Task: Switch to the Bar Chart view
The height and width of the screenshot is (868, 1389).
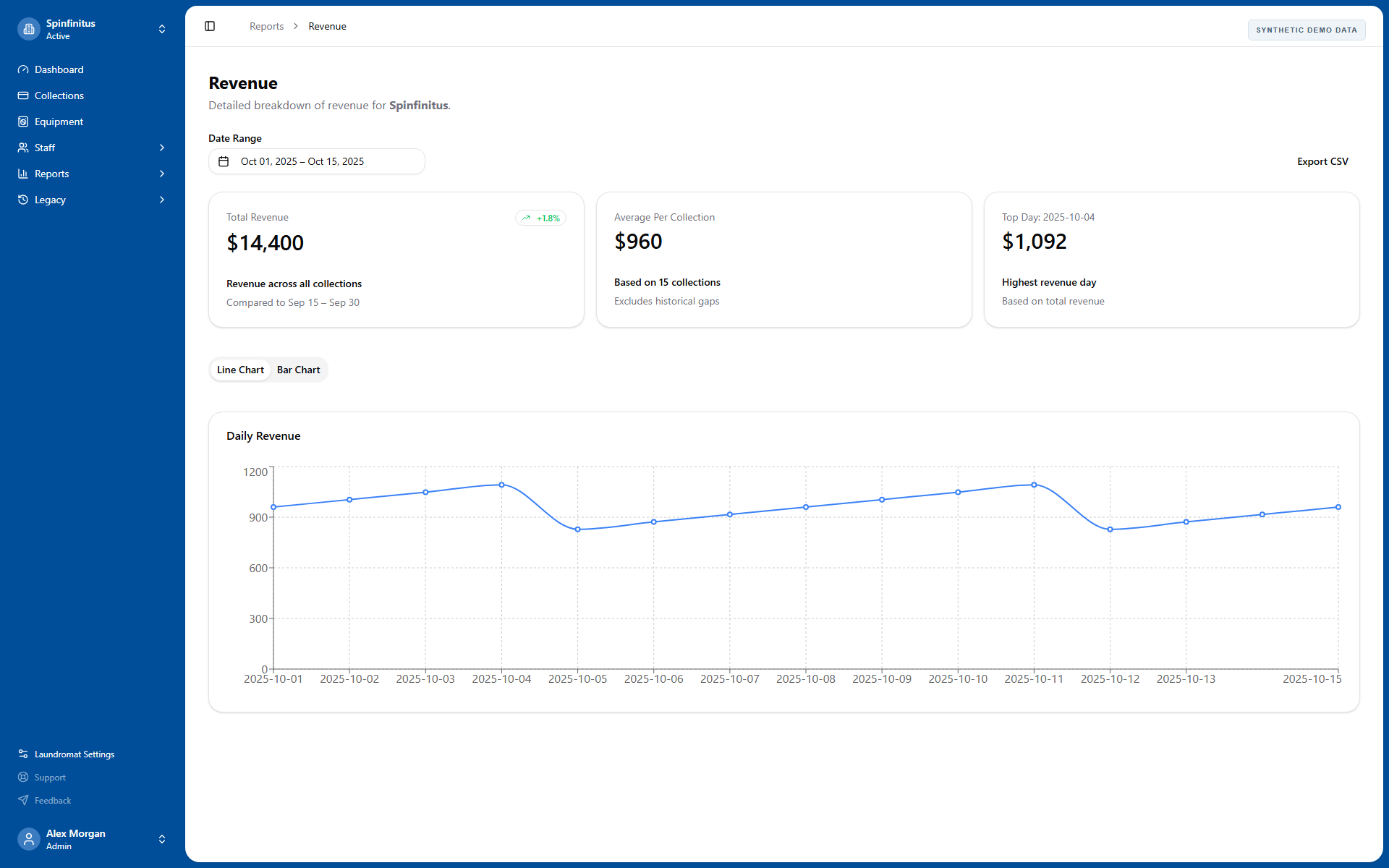Action: (298, 370)
